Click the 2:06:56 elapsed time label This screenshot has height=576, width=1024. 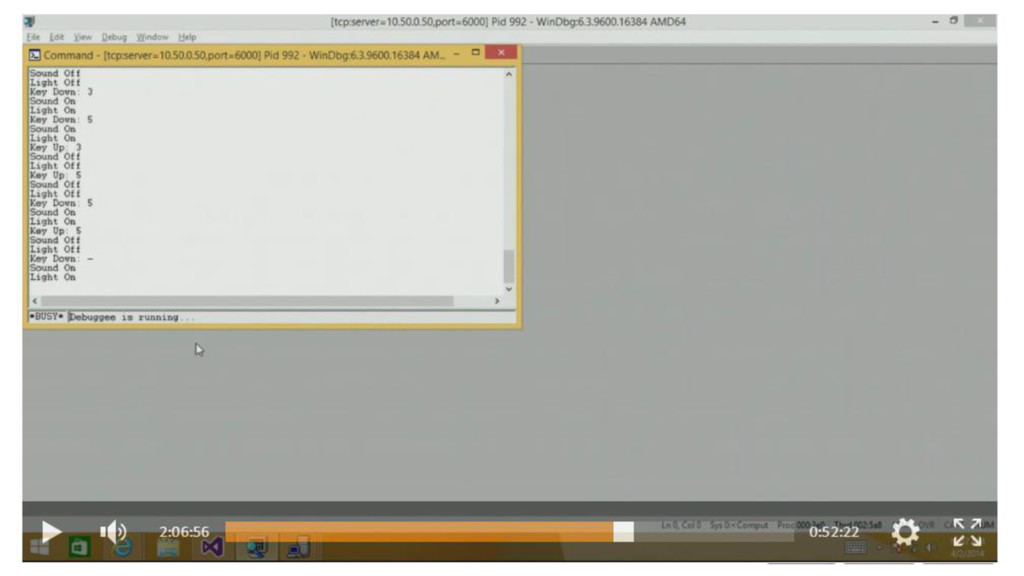(184, 532)
